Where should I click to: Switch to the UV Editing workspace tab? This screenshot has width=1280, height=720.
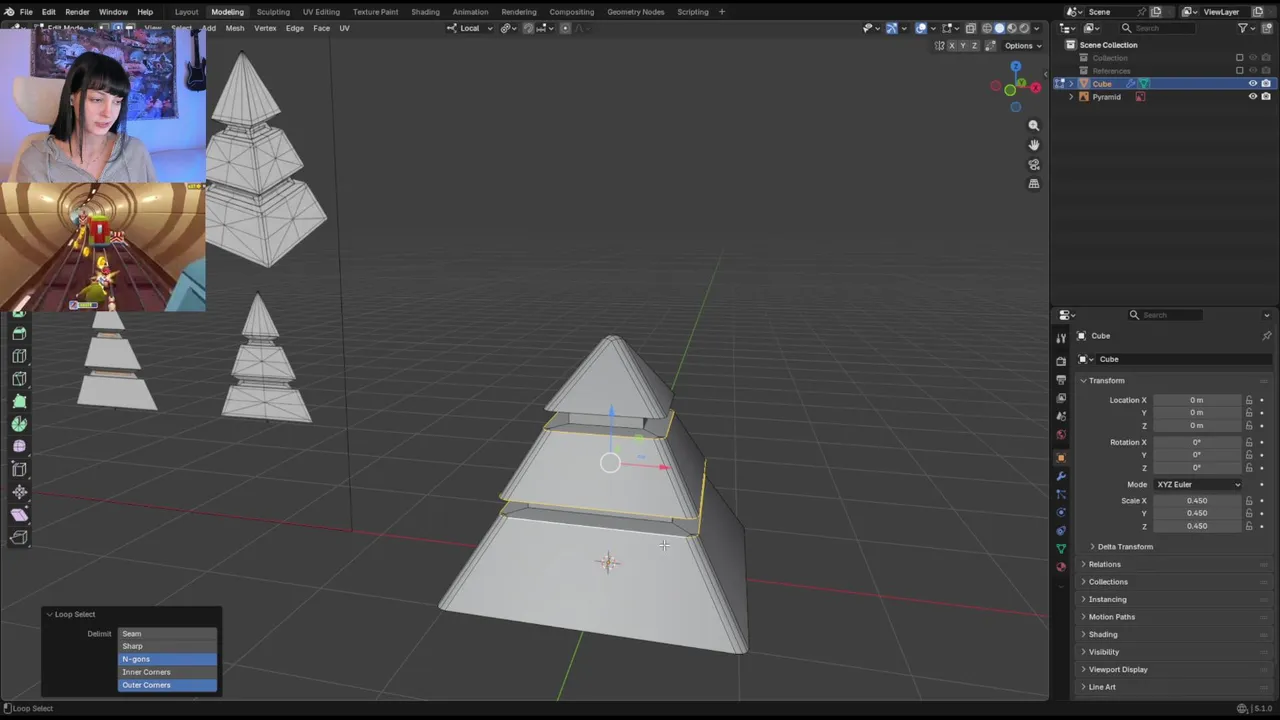(321, 12)
